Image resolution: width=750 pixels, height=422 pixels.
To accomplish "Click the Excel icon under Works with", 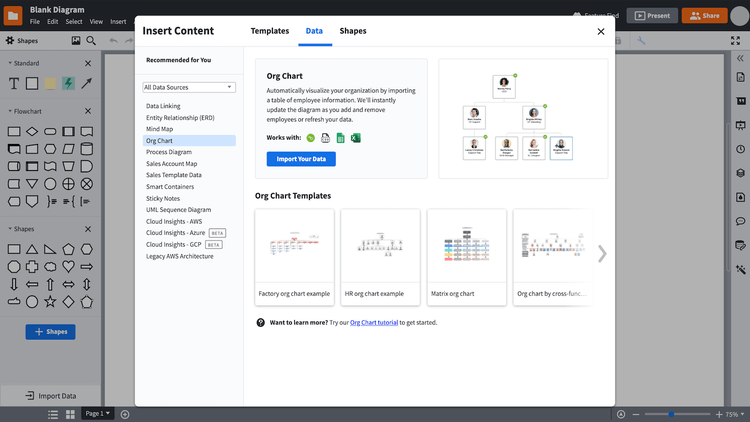I will point(355,138).
